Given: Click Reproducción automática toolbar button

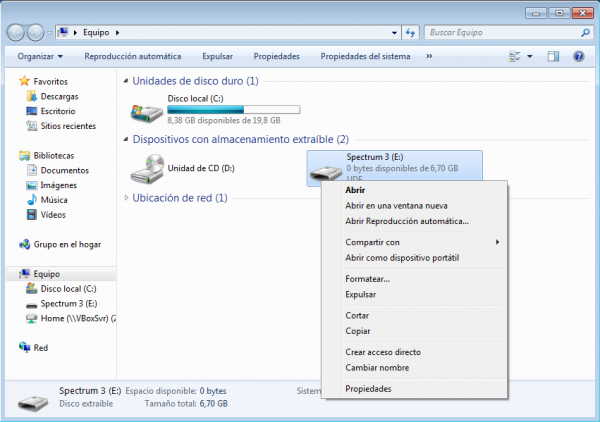Looking at the screenshot, I should click(x=133, y=57).
